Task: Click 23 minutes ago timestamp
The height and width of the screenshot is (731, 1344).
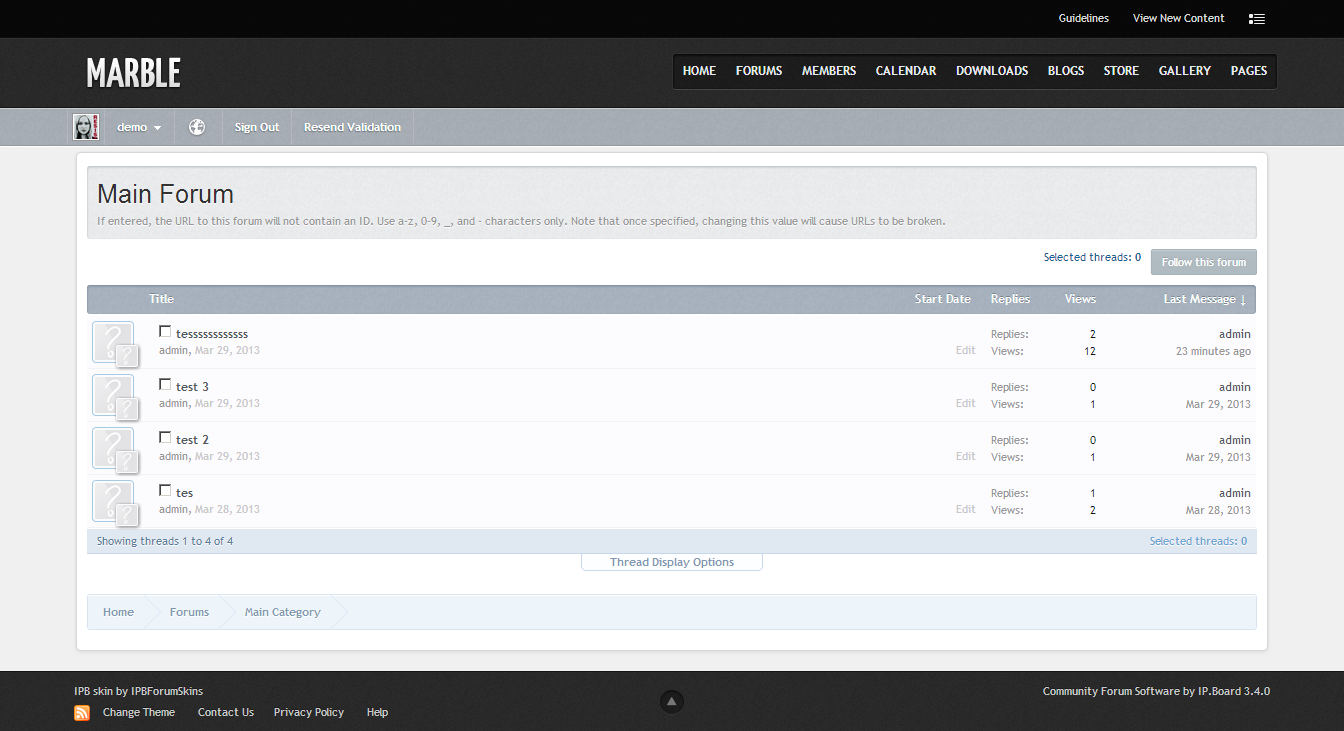Action: [x=1213, y=351]
